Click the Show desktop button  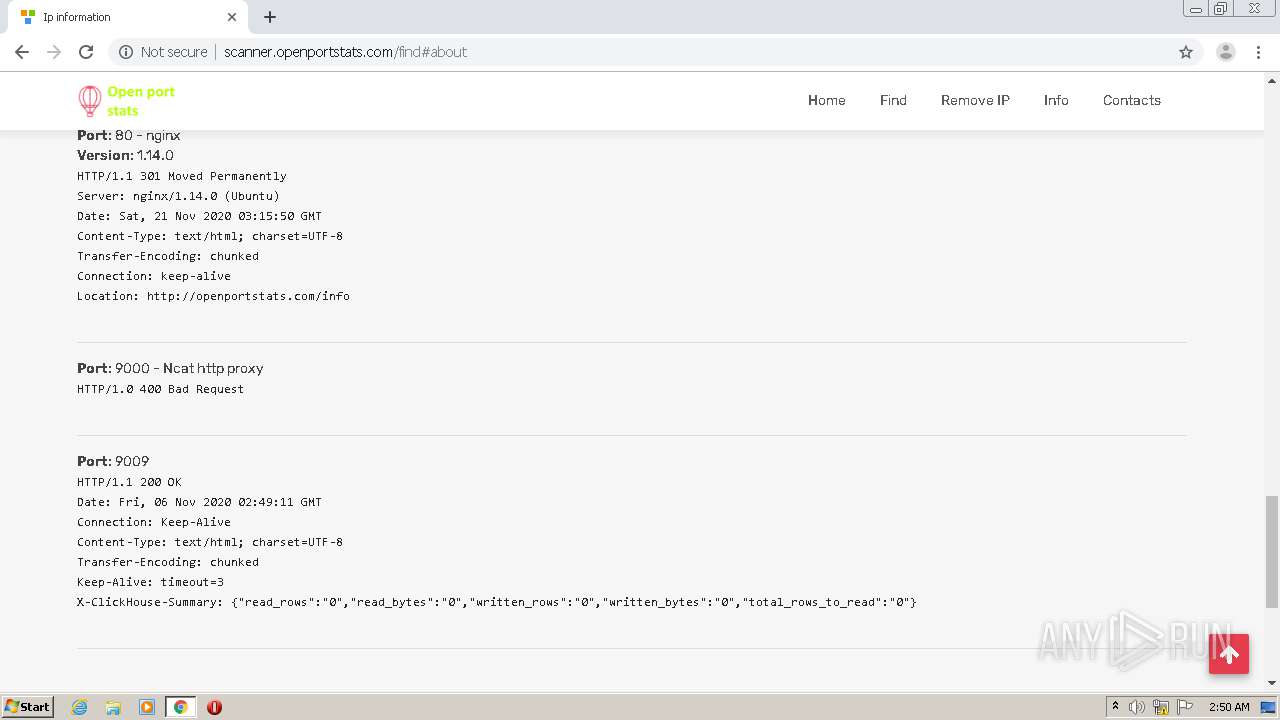1268,707
